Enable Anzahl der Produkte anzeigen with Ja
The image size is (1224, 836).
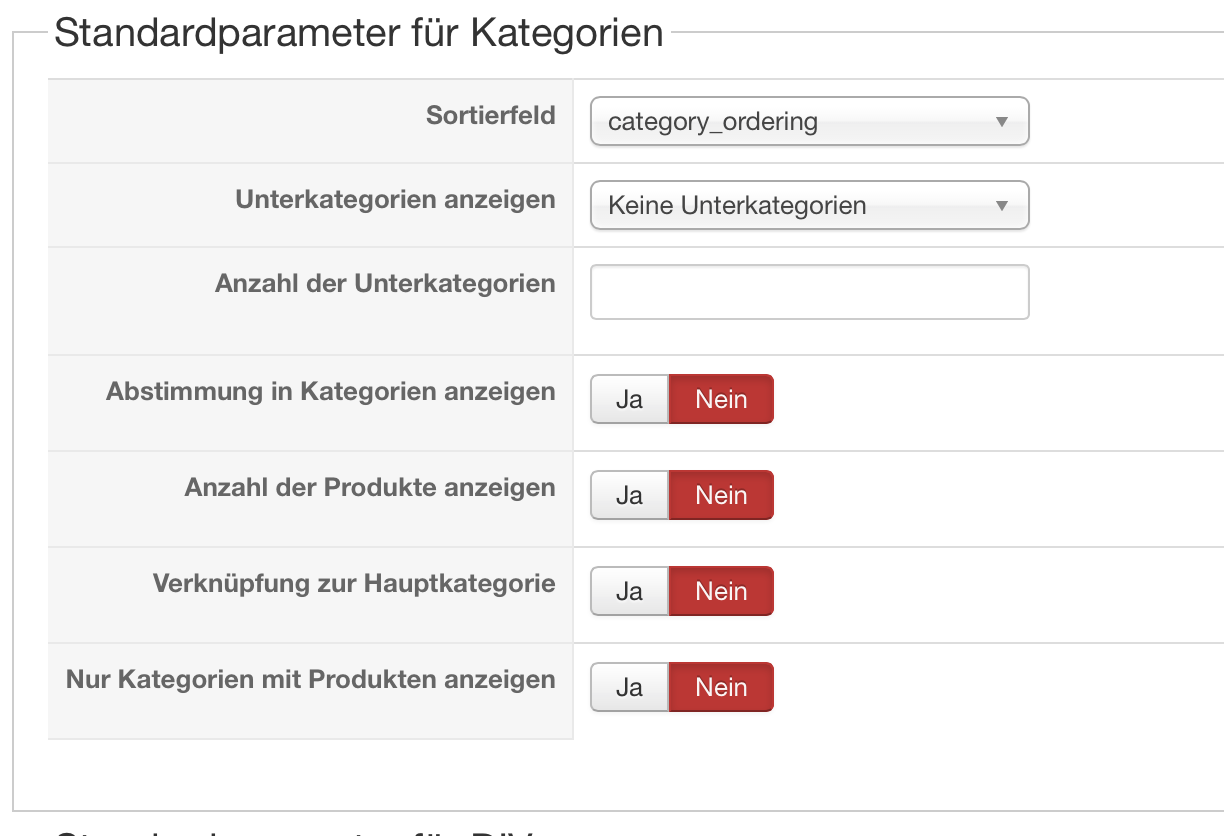click(629, 496)
